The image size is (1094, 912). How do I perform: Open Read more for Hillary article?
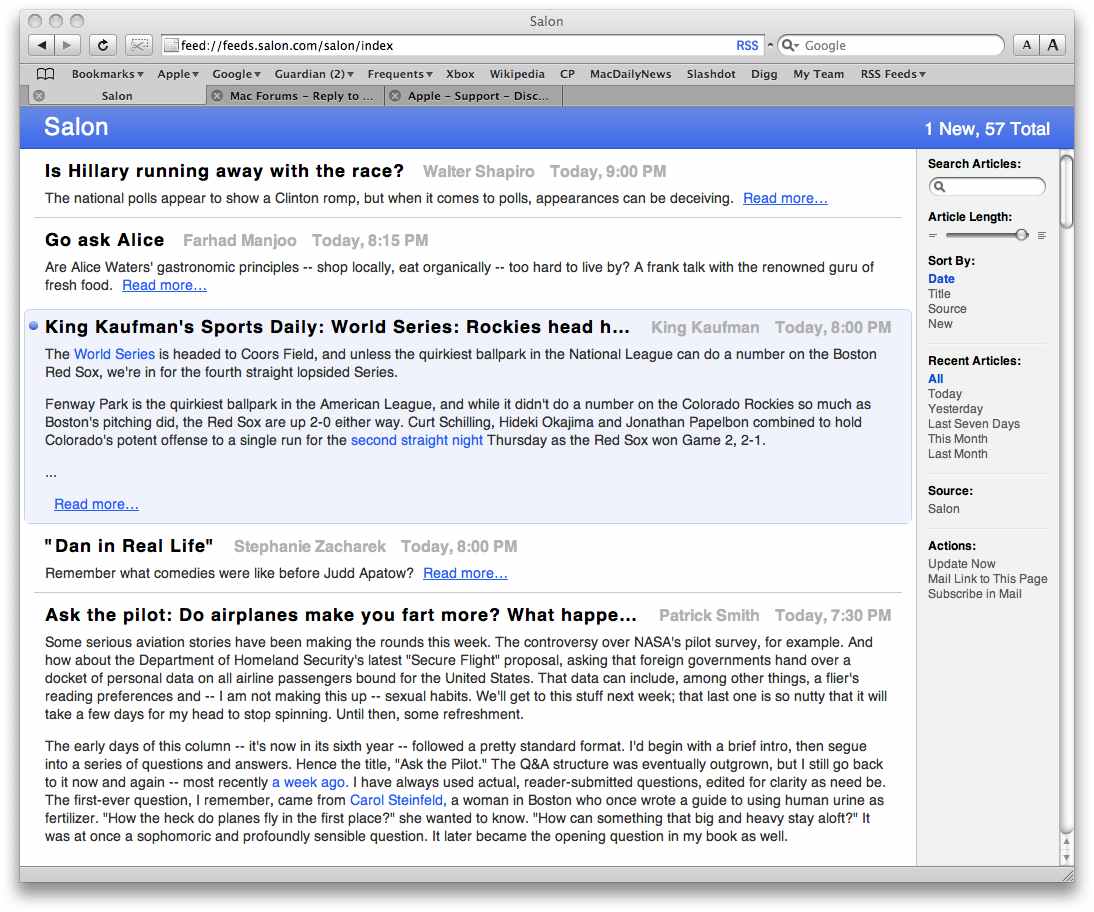tap(785, 198)
